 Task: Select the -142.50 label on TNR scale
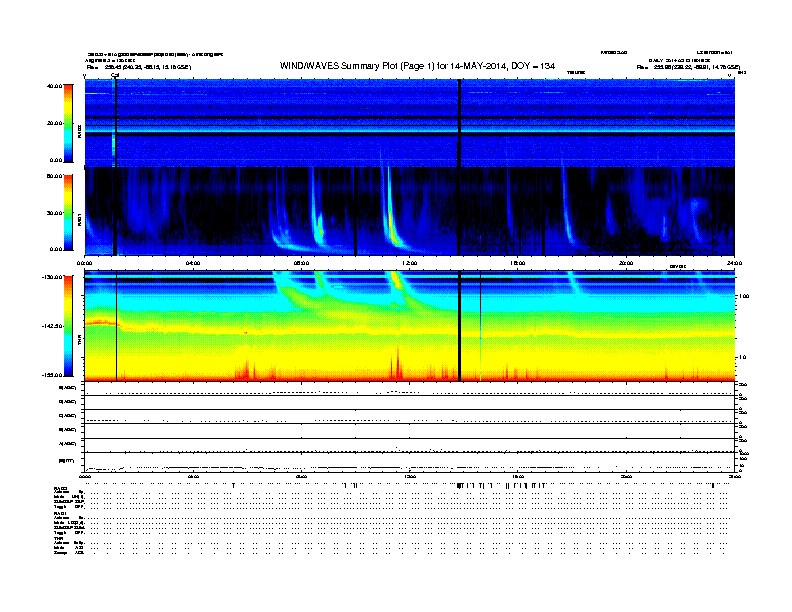click(53, 326)
